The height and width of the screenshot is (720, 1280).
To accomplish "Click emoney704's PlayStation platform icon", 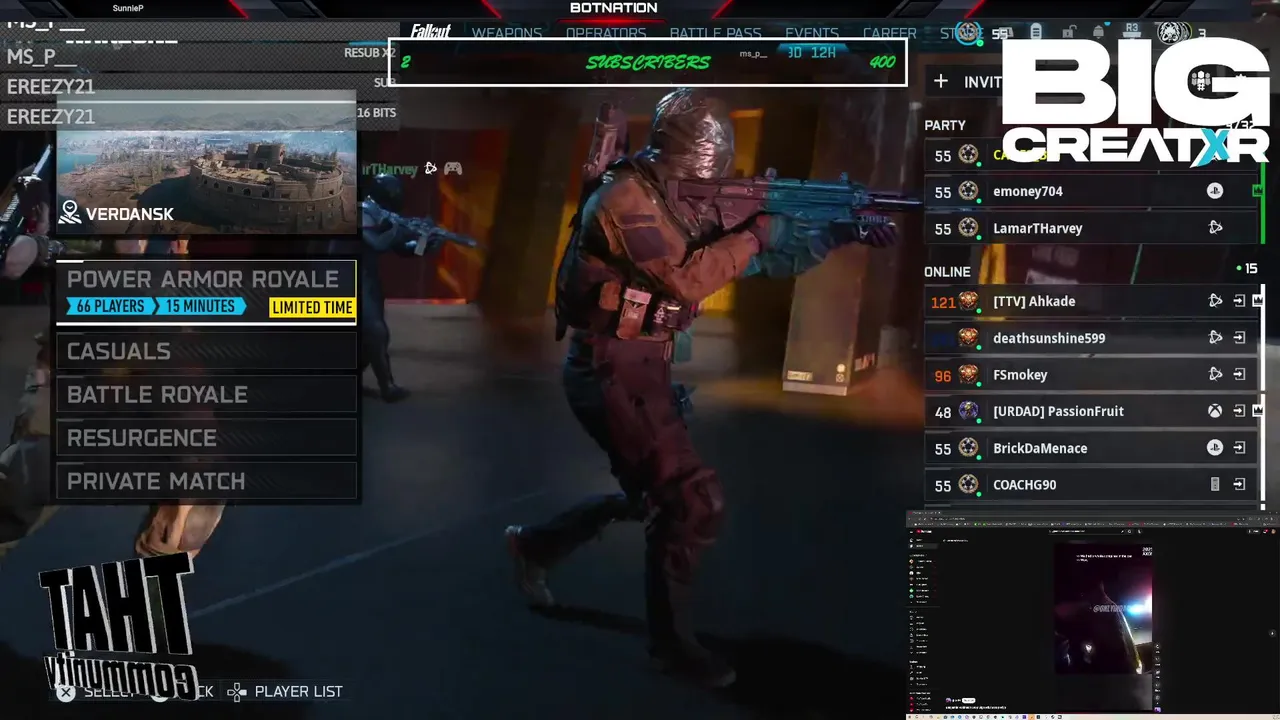I will click(1215, 191).
